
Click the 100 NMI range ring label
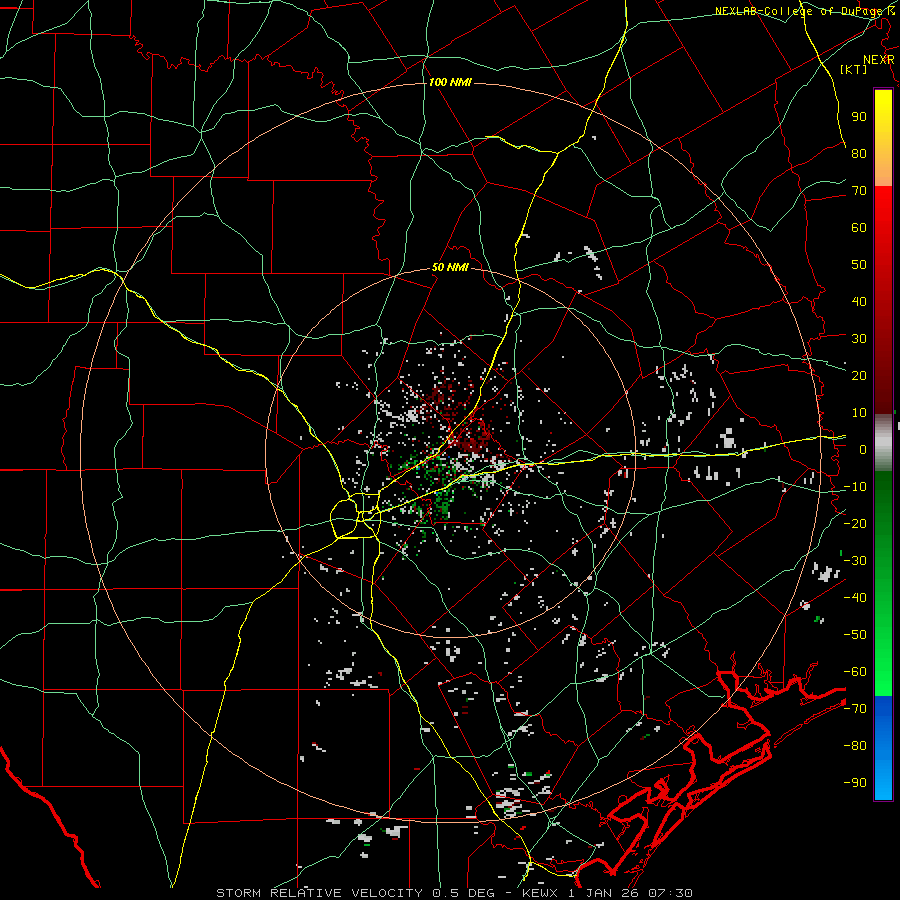click(x=450, y=83)
